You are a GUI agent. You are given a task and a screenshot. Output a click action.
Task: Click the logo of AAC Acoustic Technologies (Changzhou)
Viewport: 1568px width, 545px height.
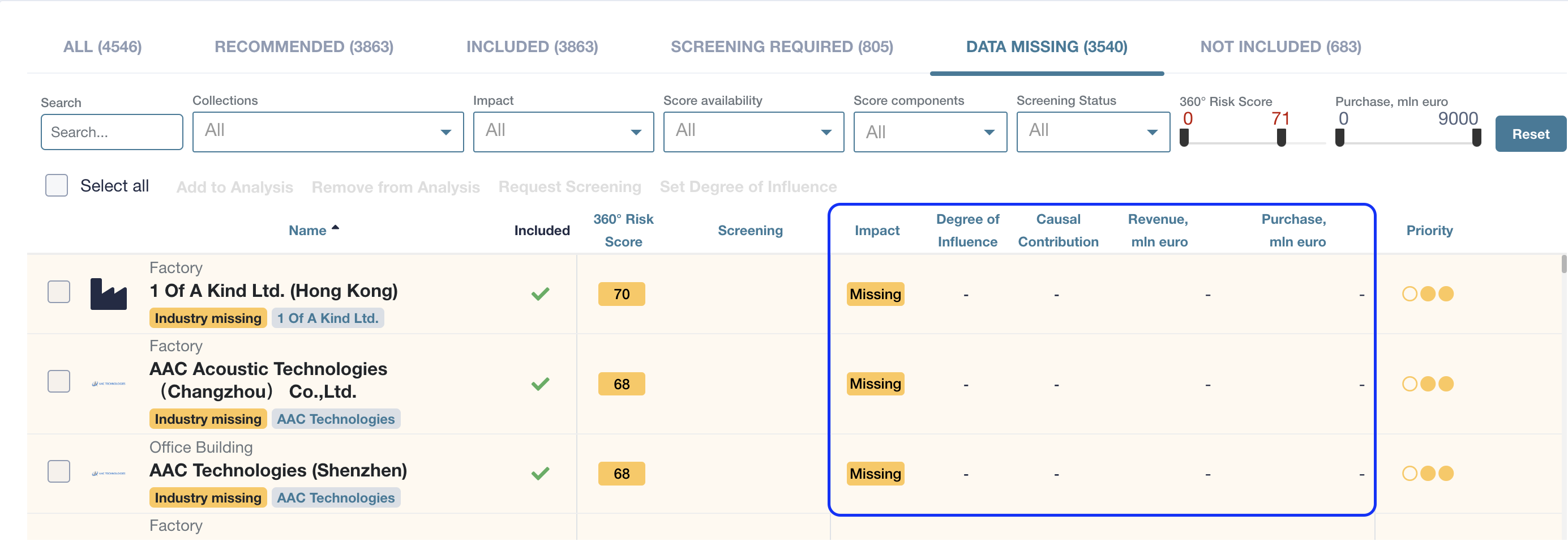[x=108, y=384]
